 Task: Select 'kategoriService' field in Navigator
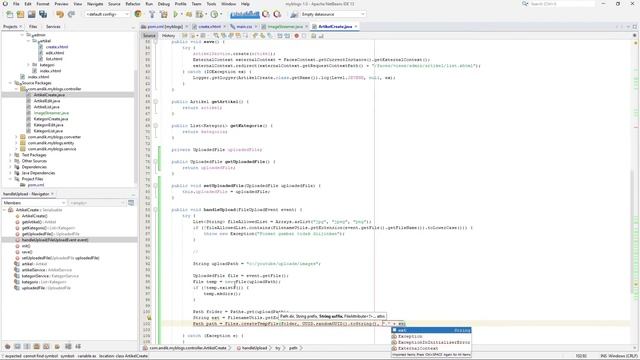tap(50, 276)
